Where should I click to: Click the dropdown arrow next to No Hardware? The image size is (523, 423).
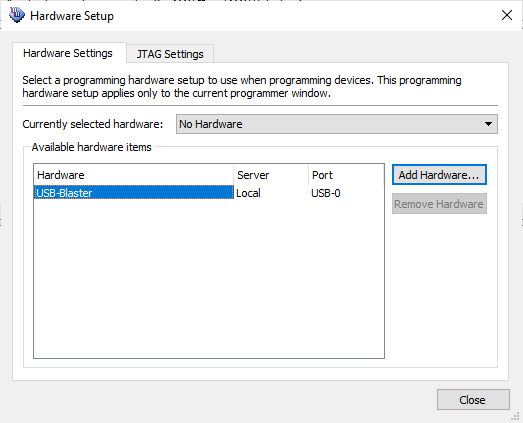488,124
